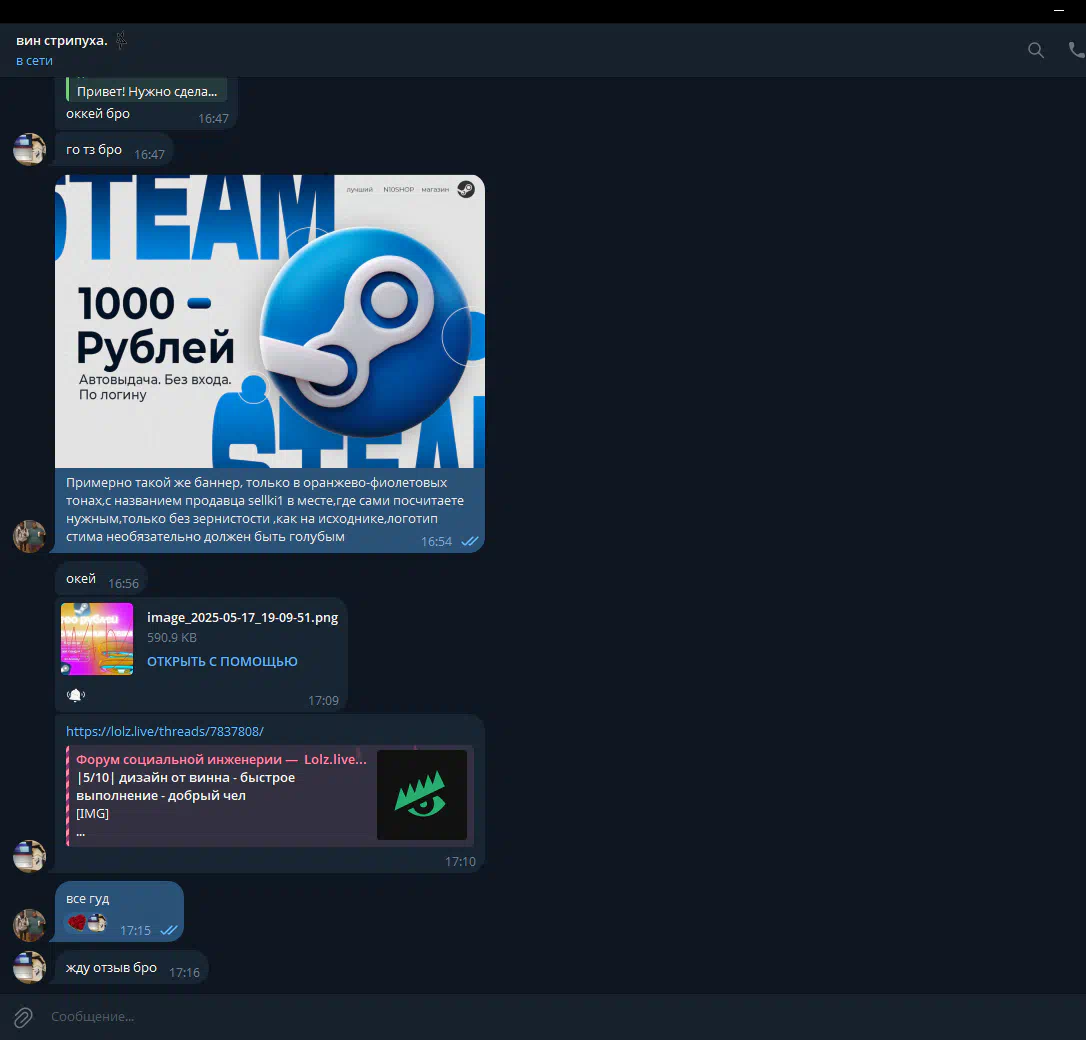
Task: Click "ОТКРЫТЬ С ПОМОЩЬЮ" on the PNG file
Action: (222, 661)
